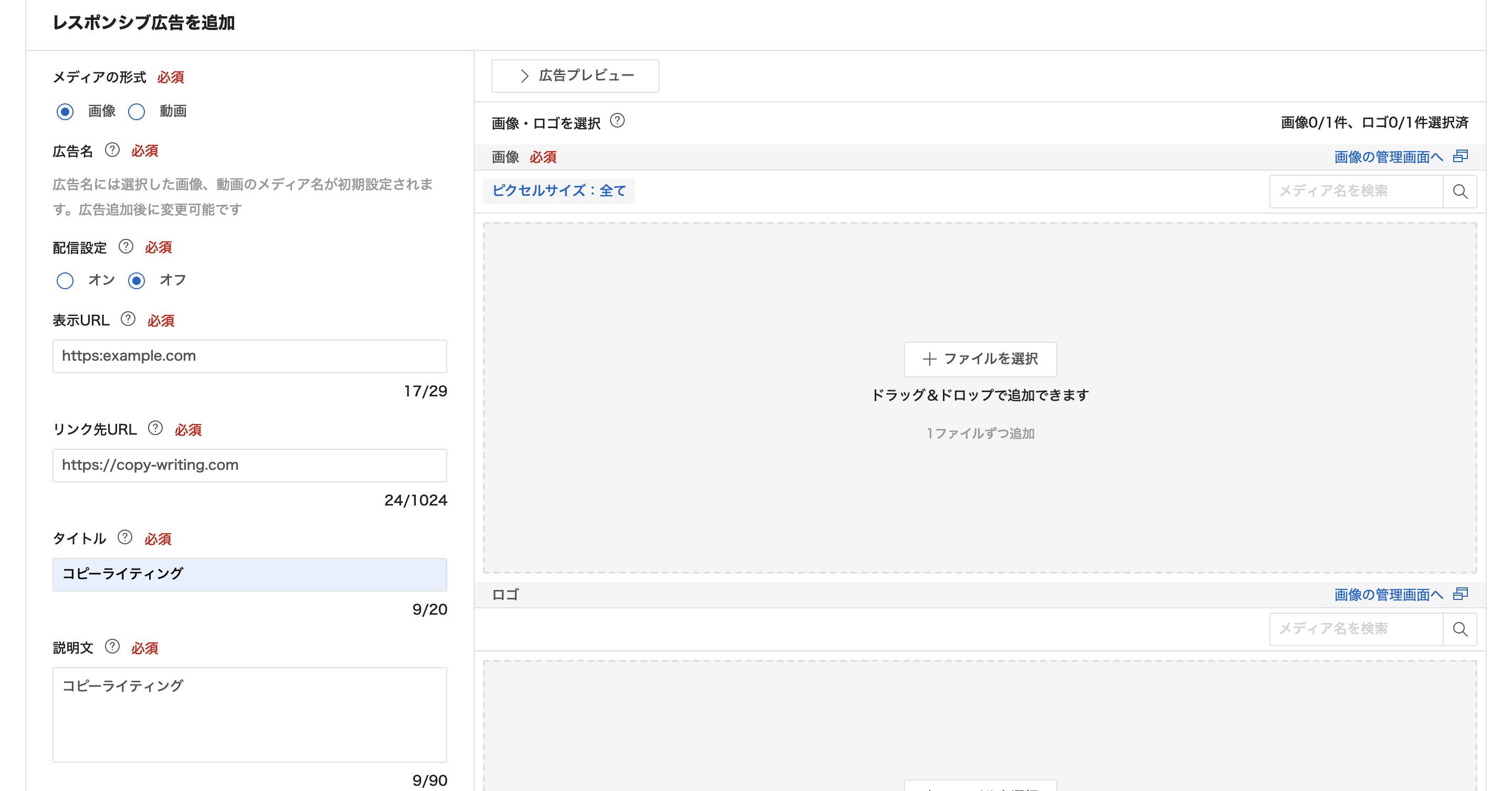
Task: Click help icon next to タイトル
Action: 124,537
